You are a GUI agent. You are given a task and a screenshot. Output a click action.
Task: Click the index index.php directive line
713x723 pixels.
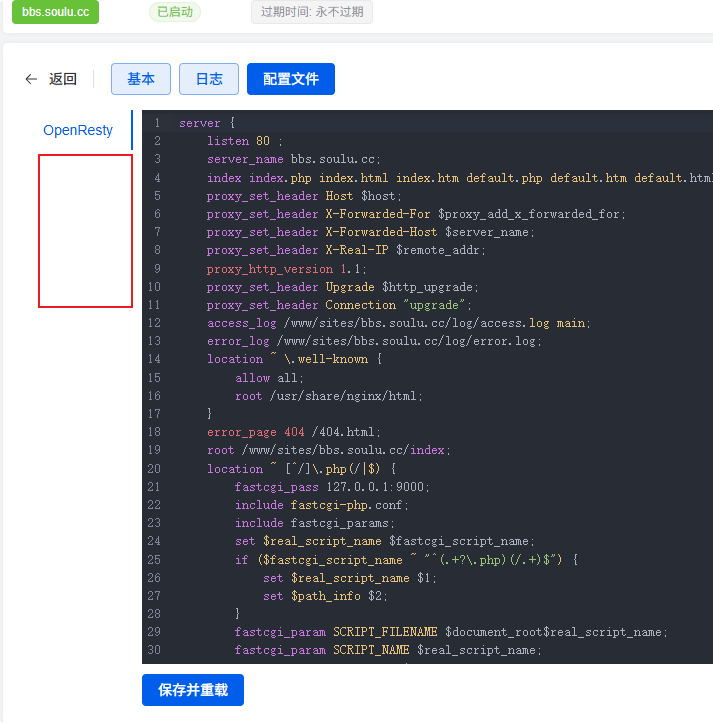point(459,178)
